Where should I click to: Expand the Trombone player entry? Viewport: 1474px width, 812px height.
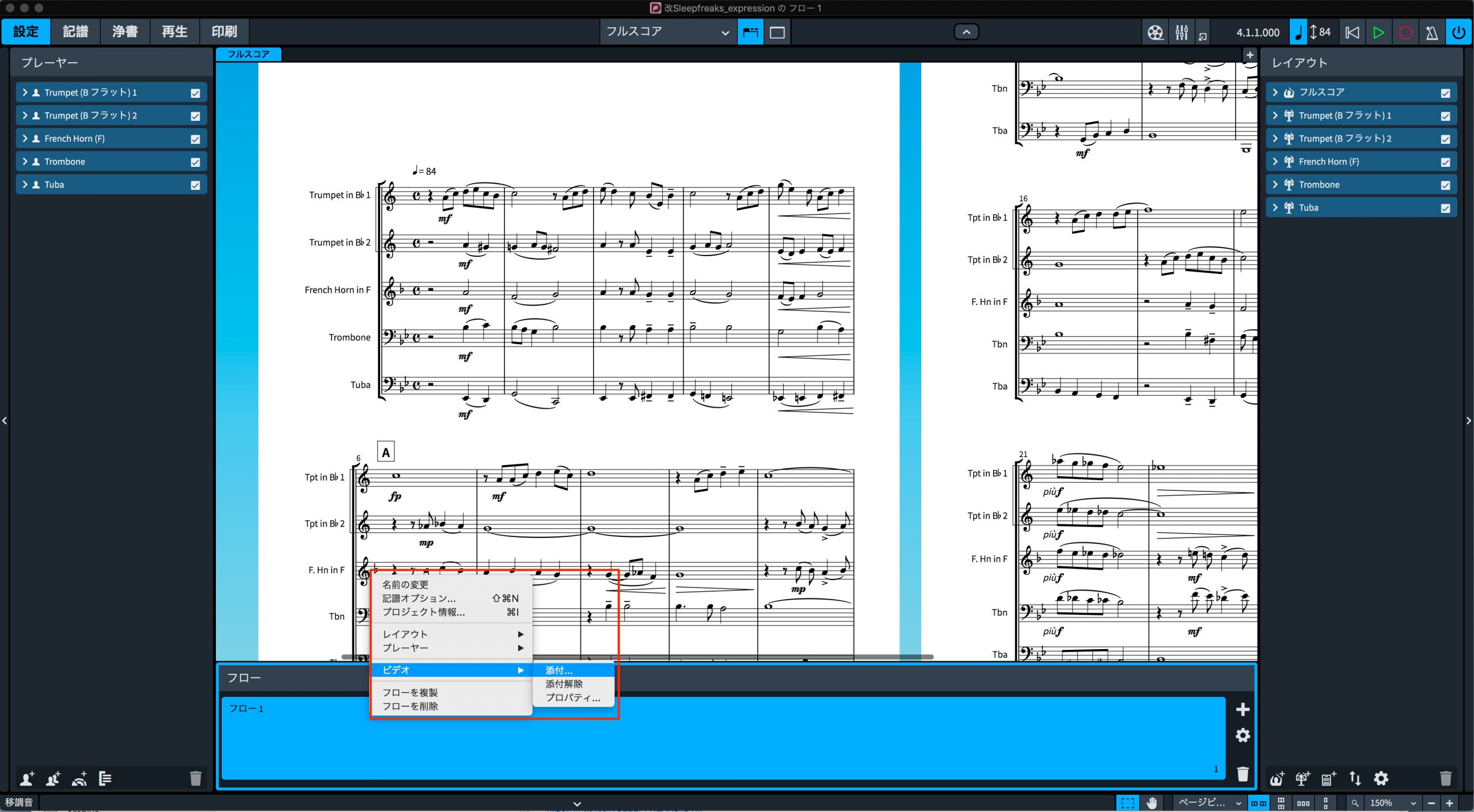(x=25, y=162)
